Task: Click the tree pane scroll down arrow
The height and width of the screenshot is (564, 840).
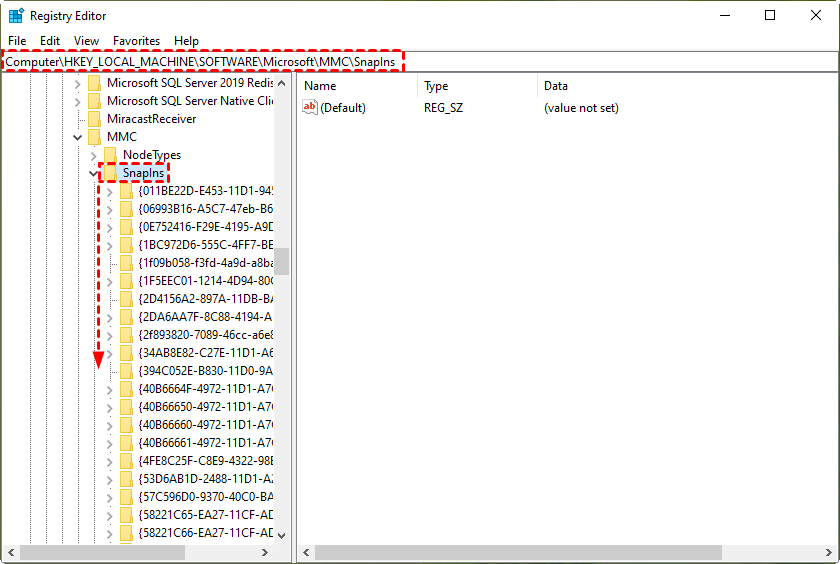Action: [x=282, y=535]
